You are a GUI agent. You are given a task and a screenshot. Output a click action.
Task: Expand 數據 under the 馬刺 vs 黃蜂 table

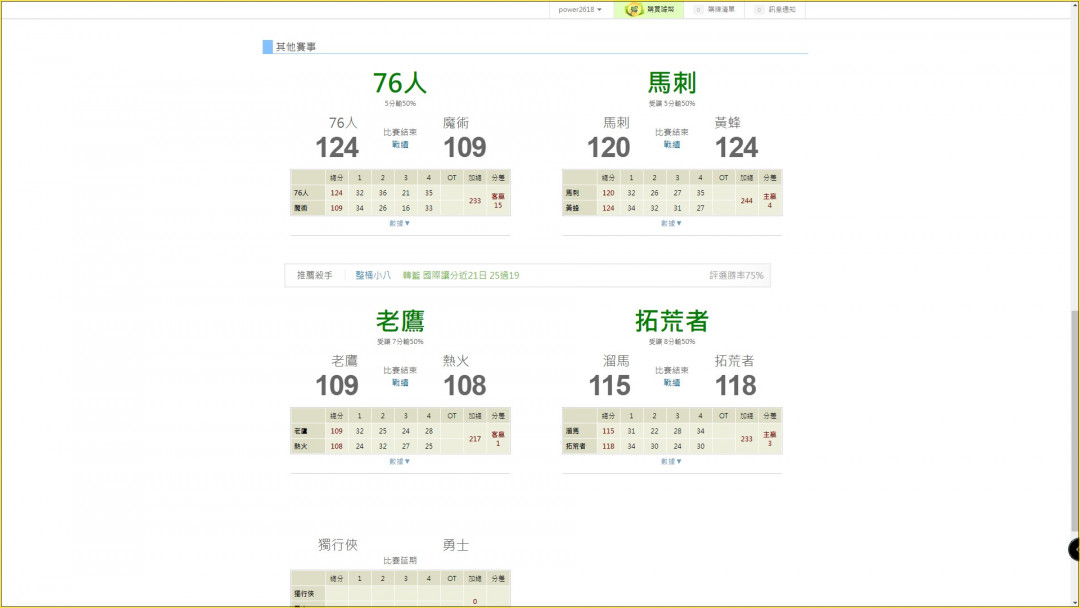point(671,223)
